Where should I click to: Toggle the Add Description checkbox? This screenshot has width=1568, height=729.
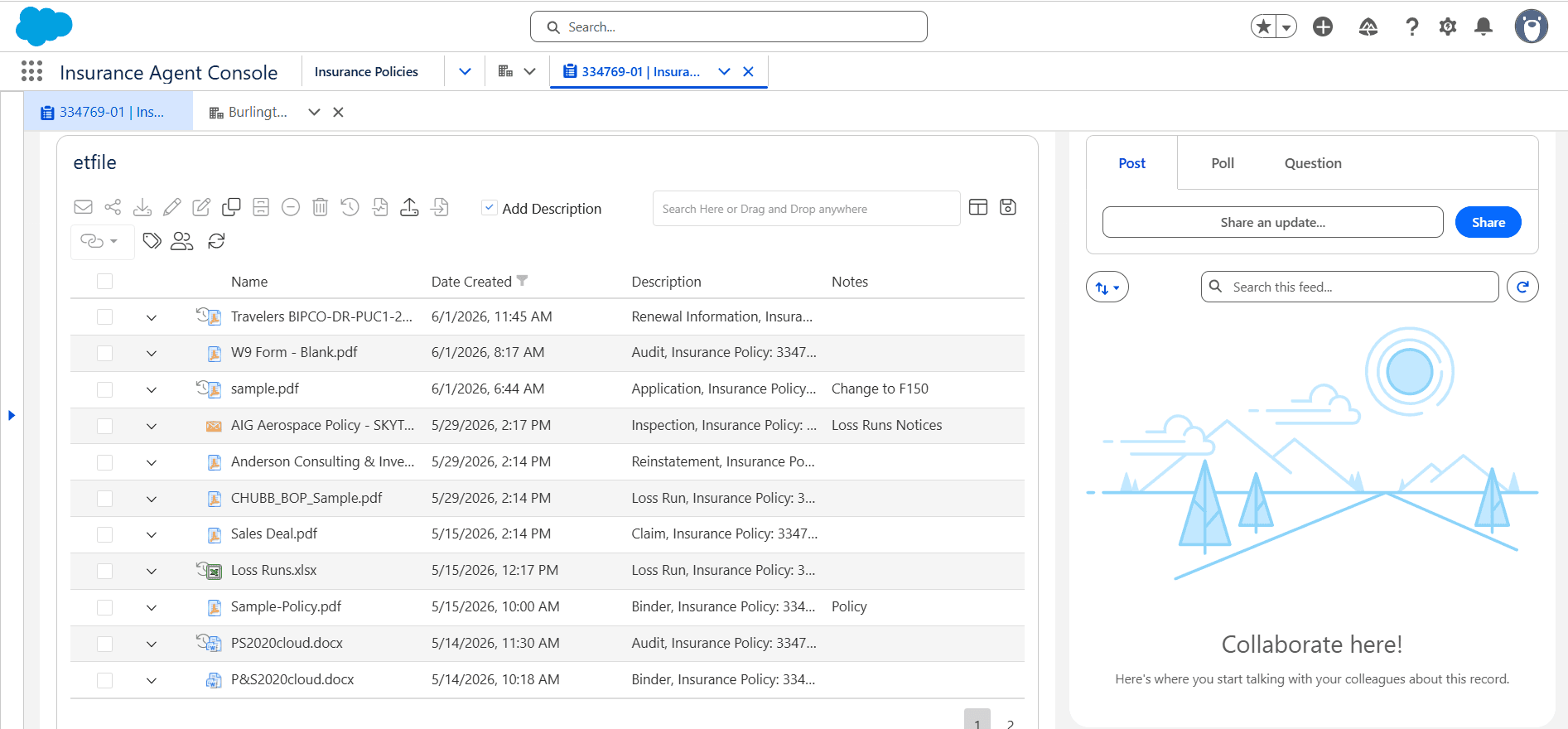tap(490, 208)
